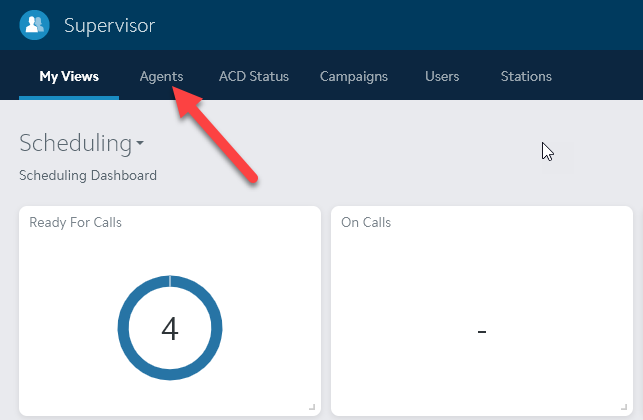Open the Agents tab

[x=161, y=76]
